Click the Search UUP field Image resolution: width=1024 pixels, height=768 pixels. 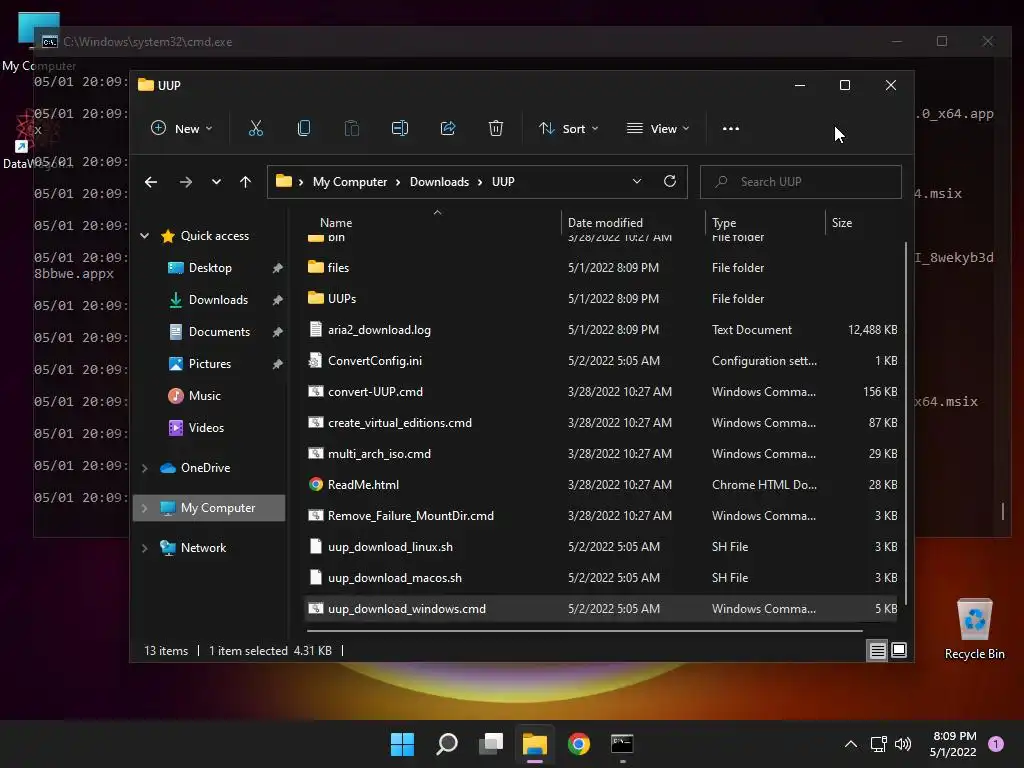coord(801,182)
